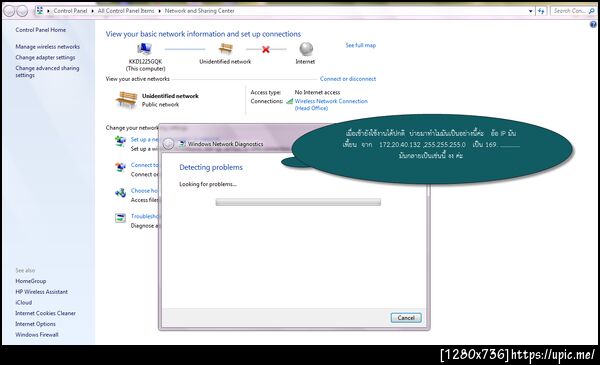Click the Internet globe icon

click(x=306, y=49)
